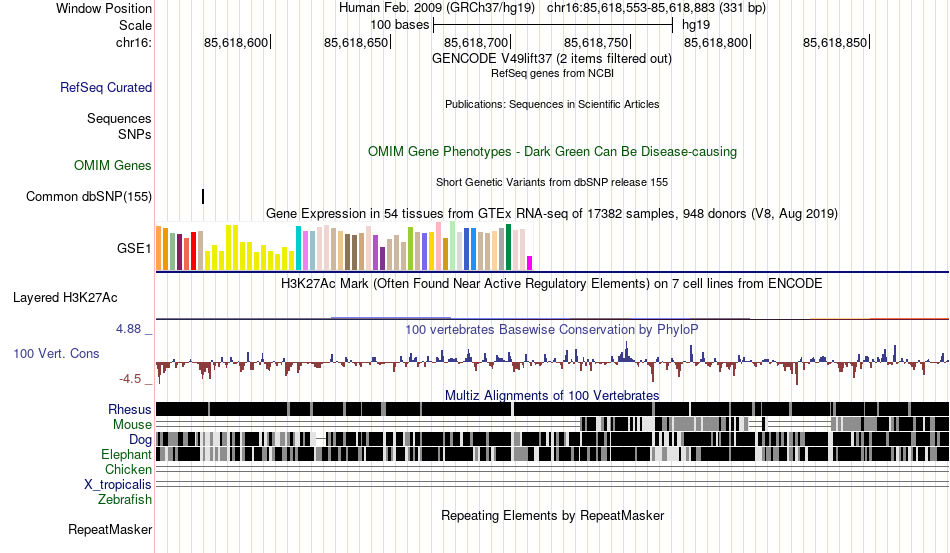Click the hg19 label beside scale bar
950x553 pixels.
pos(696,25)
